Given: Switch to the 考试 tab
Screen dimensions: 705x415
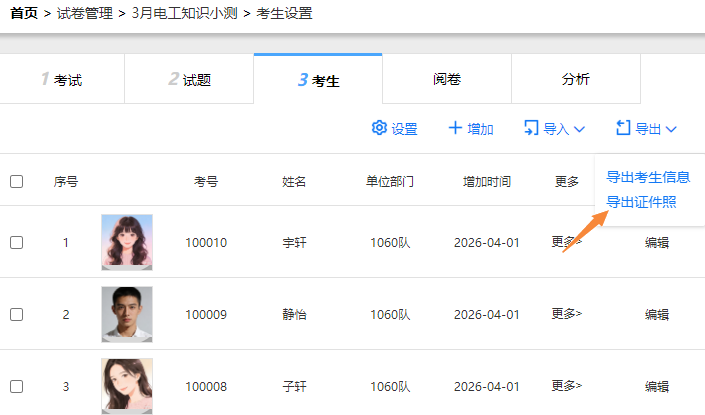Looking at the screenshot, I should pyautogui.click(x=62, y=79).
